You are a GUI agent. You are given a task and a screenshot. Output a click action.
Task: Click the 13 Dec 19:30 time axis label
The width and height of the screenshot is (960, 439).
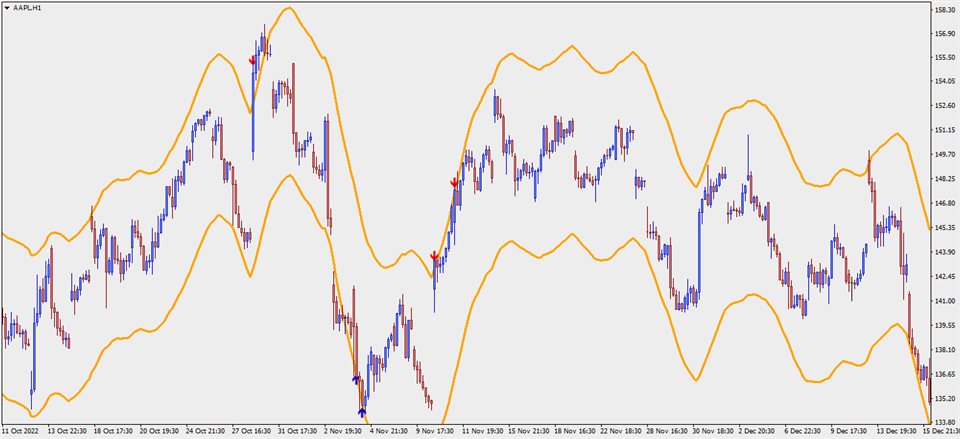click(x=896, y=431)
